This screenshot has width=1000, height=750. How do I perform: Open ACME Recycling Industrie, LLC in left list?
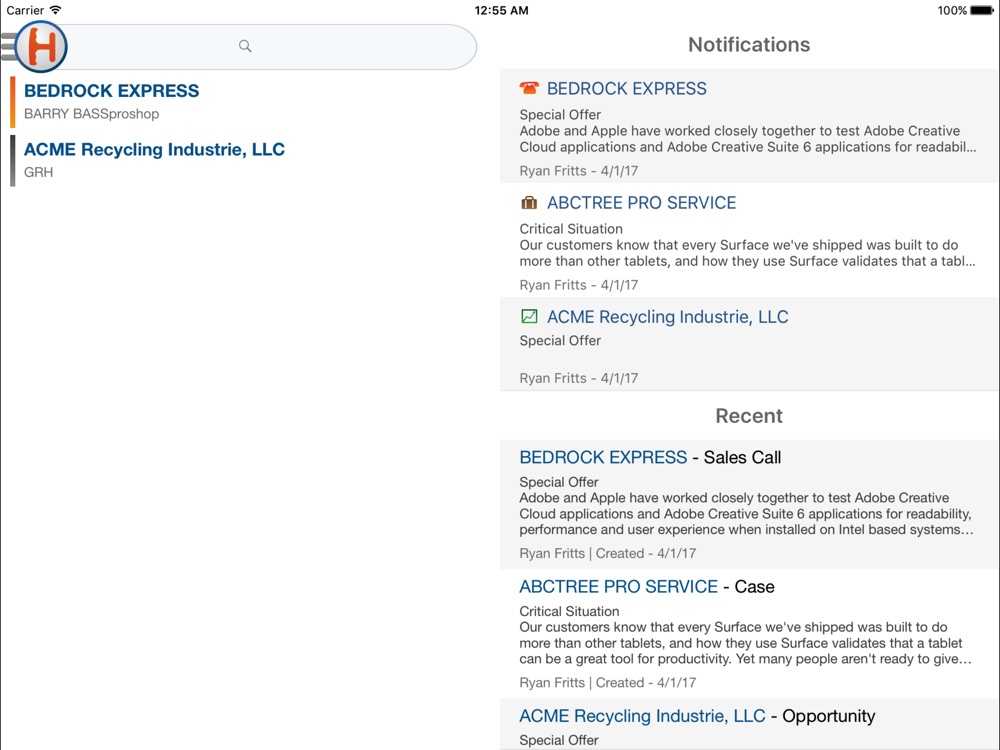click(154, 149)
